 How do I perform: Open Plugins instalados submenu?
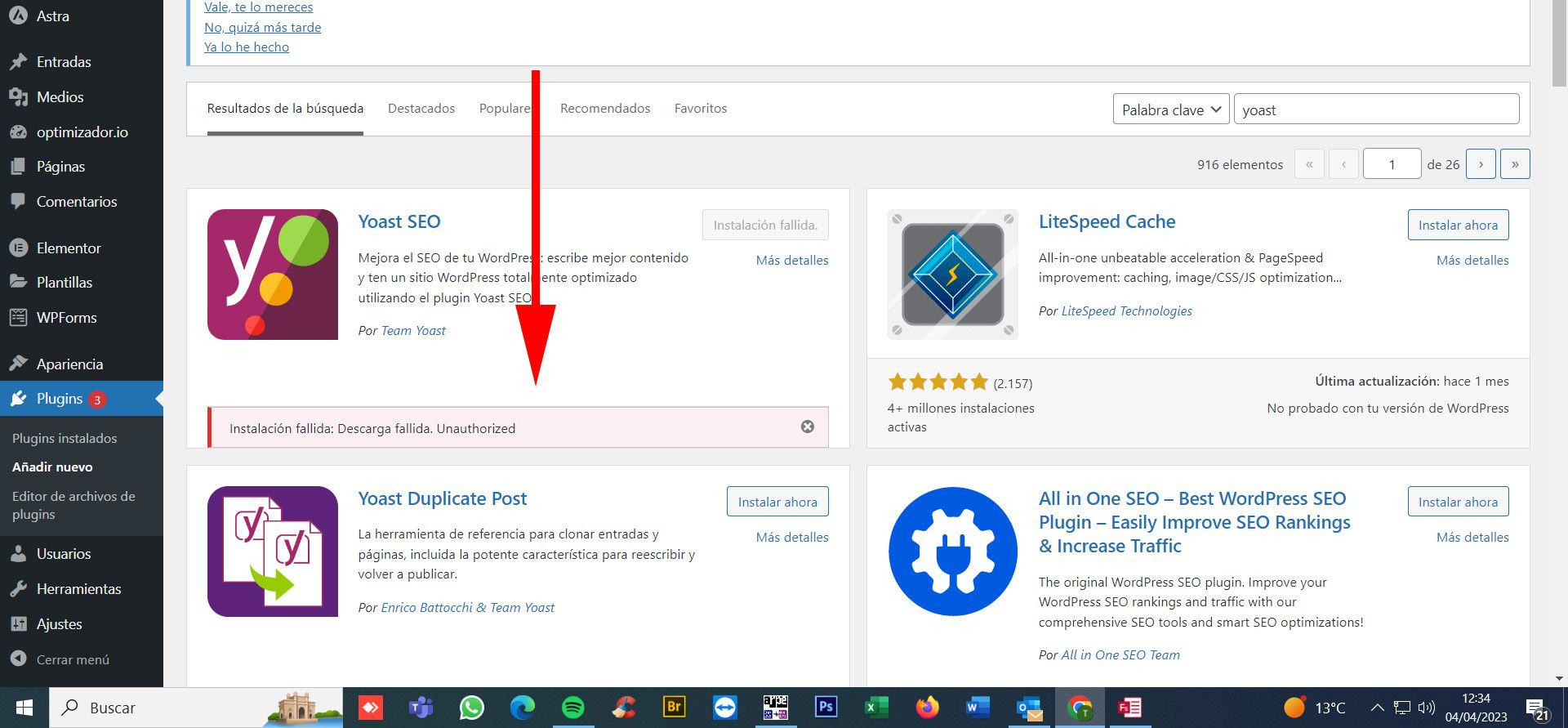[x=65, y=439]
